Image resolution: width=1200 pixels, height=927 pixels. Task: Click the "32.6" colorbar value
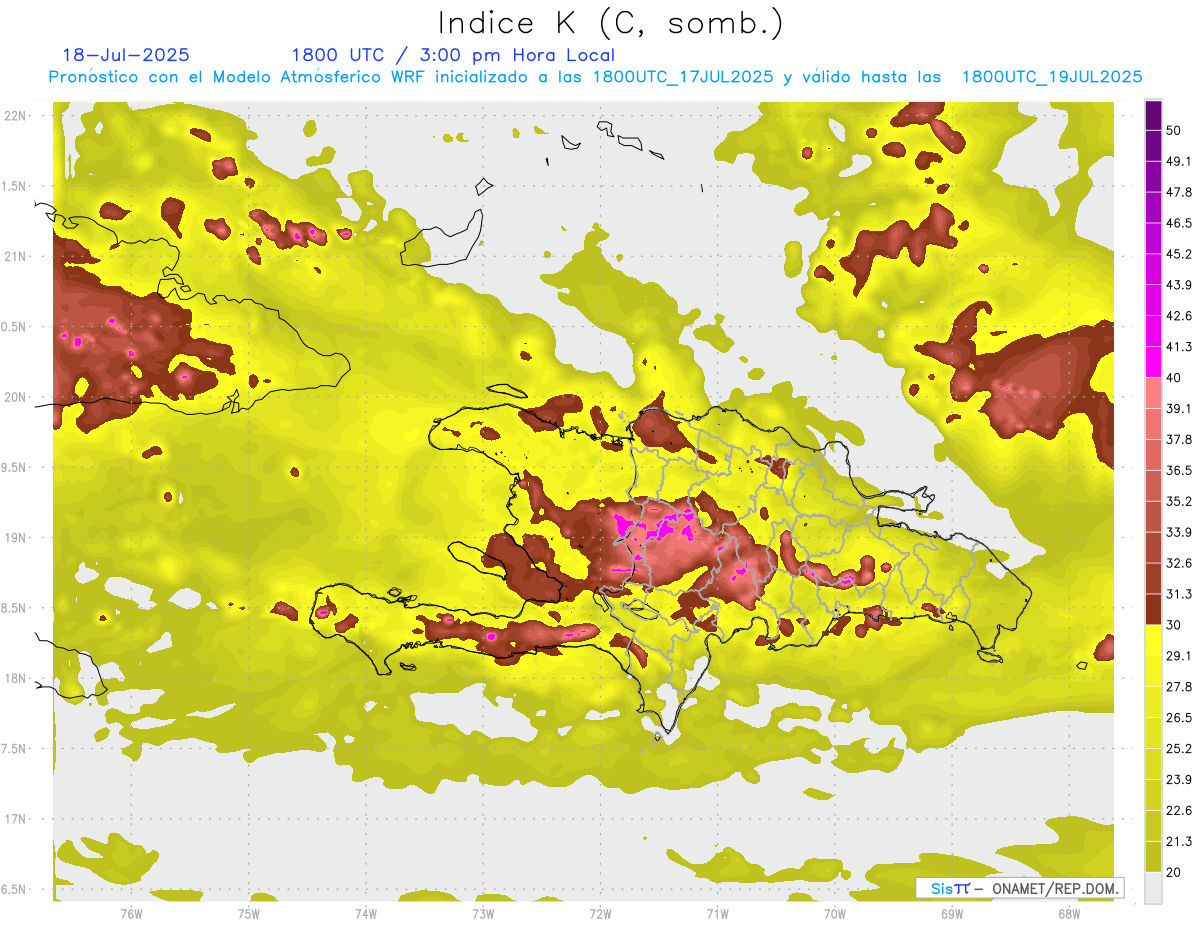(1179, 563)
